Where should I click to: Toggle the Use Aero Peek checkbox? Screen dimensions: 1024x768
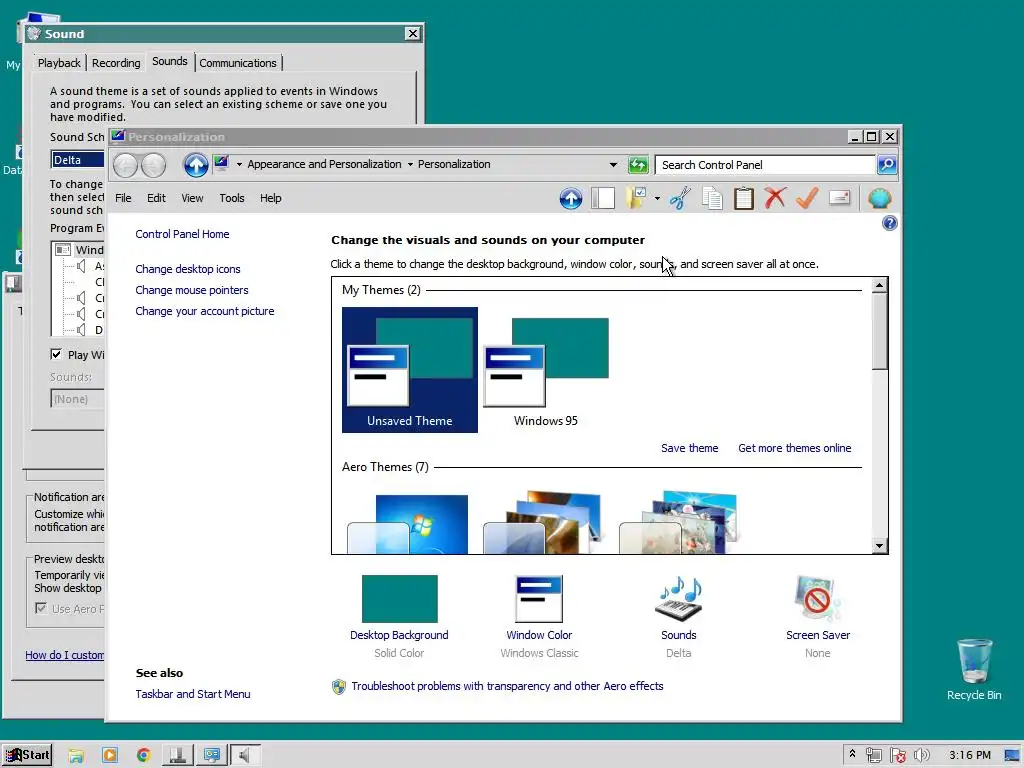(x=40, y=608)
